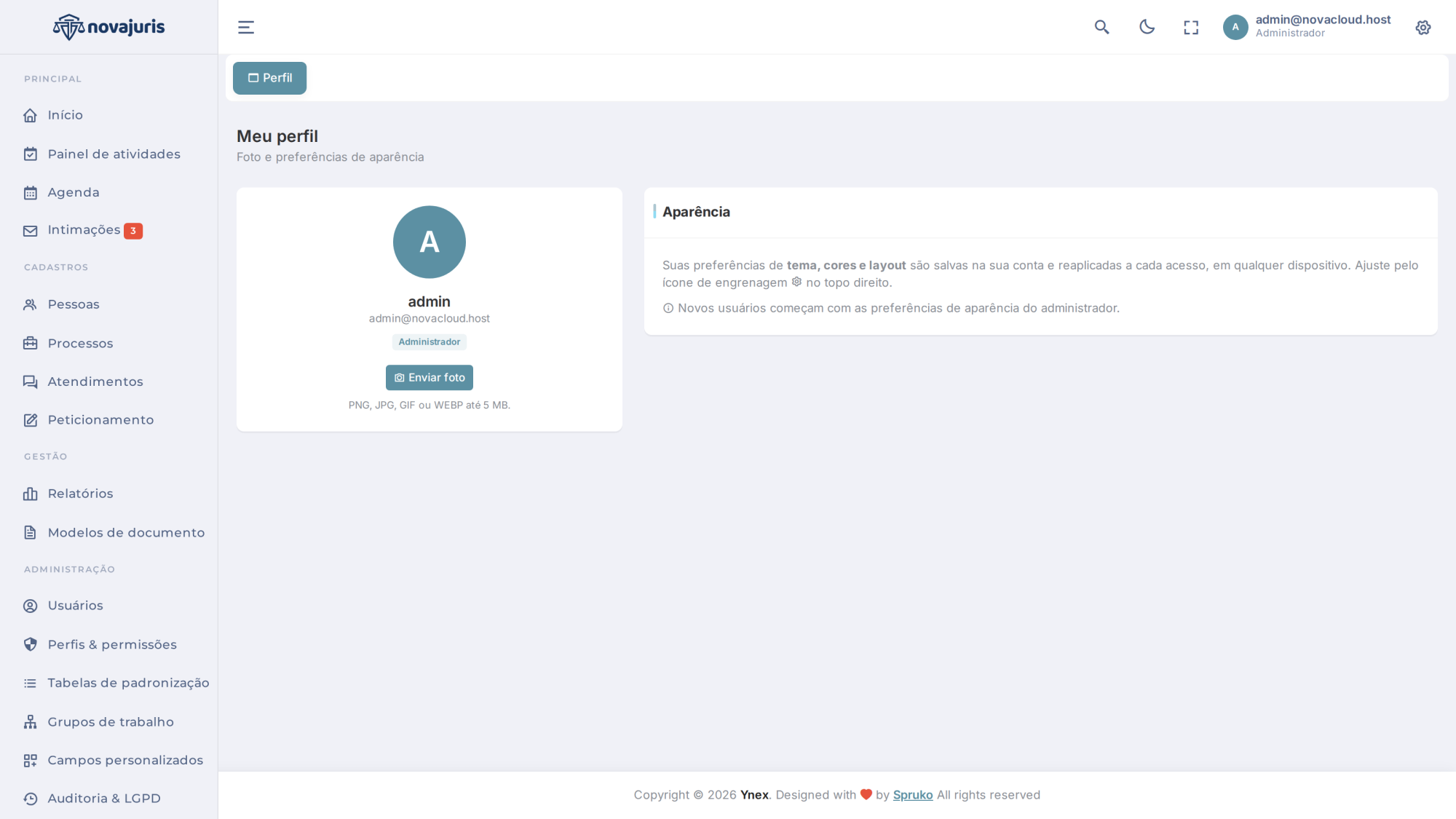Click the Processos briefcase icon
1456x819 pixels.
pyautogui.click(x=30, y=343)
